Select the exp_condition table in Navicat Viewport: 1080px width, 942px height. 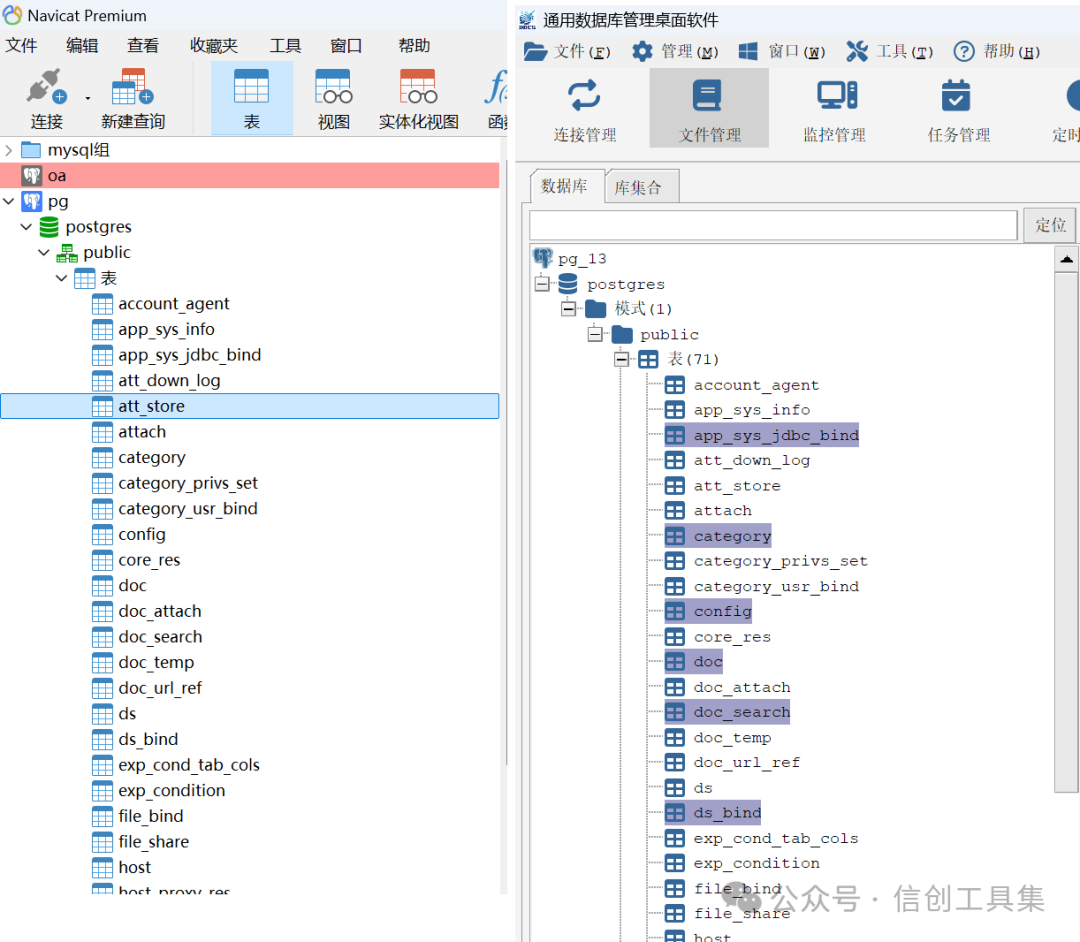172,791
